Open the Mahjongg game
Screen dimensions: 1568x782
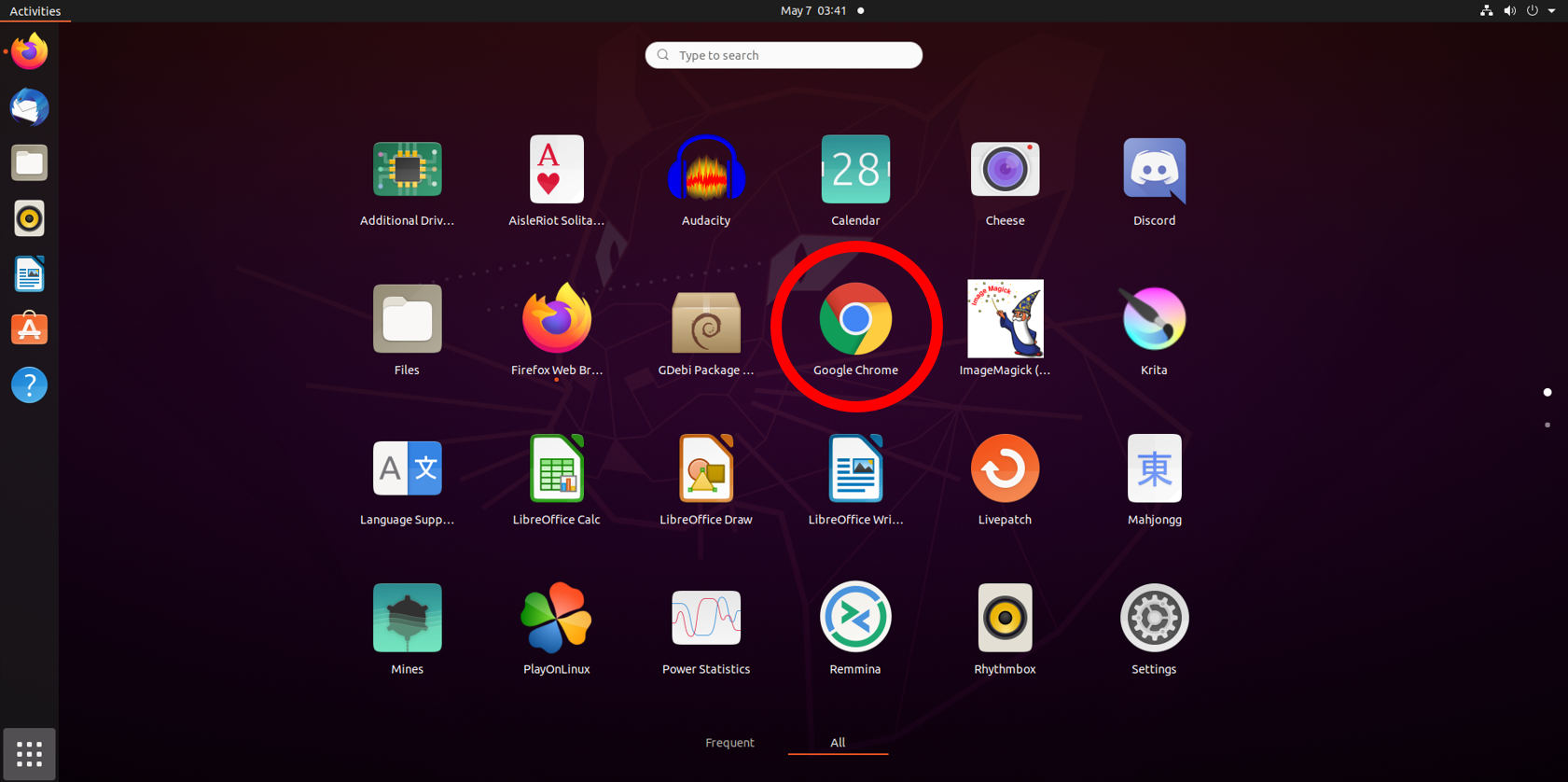pyautogui.click(x=1154, y=469)
